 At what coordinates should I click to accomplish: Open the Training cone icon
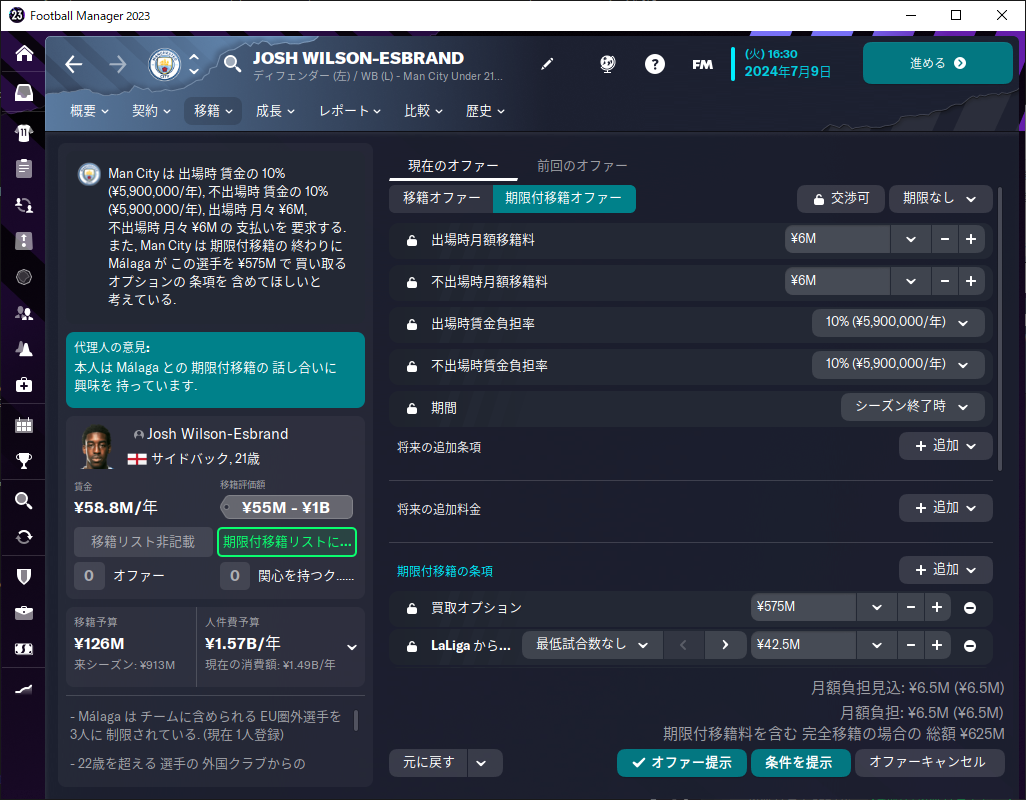24,349
